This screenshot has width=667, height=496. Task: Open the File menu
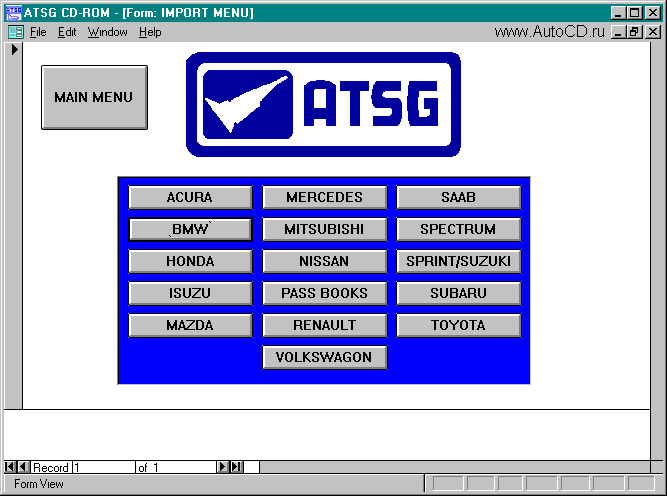click(x=38, y=32)
